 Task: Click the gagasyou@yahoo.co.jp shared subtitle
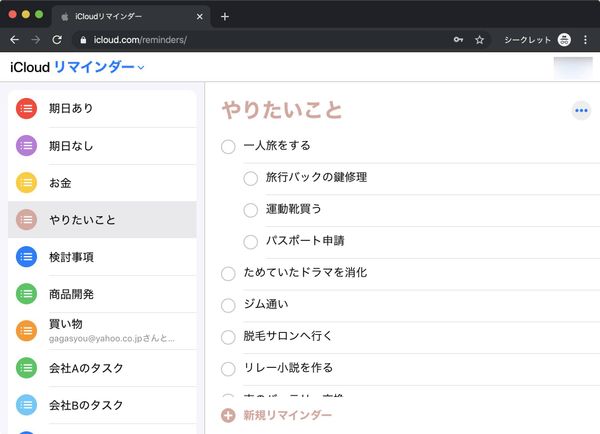click(112, 339)
